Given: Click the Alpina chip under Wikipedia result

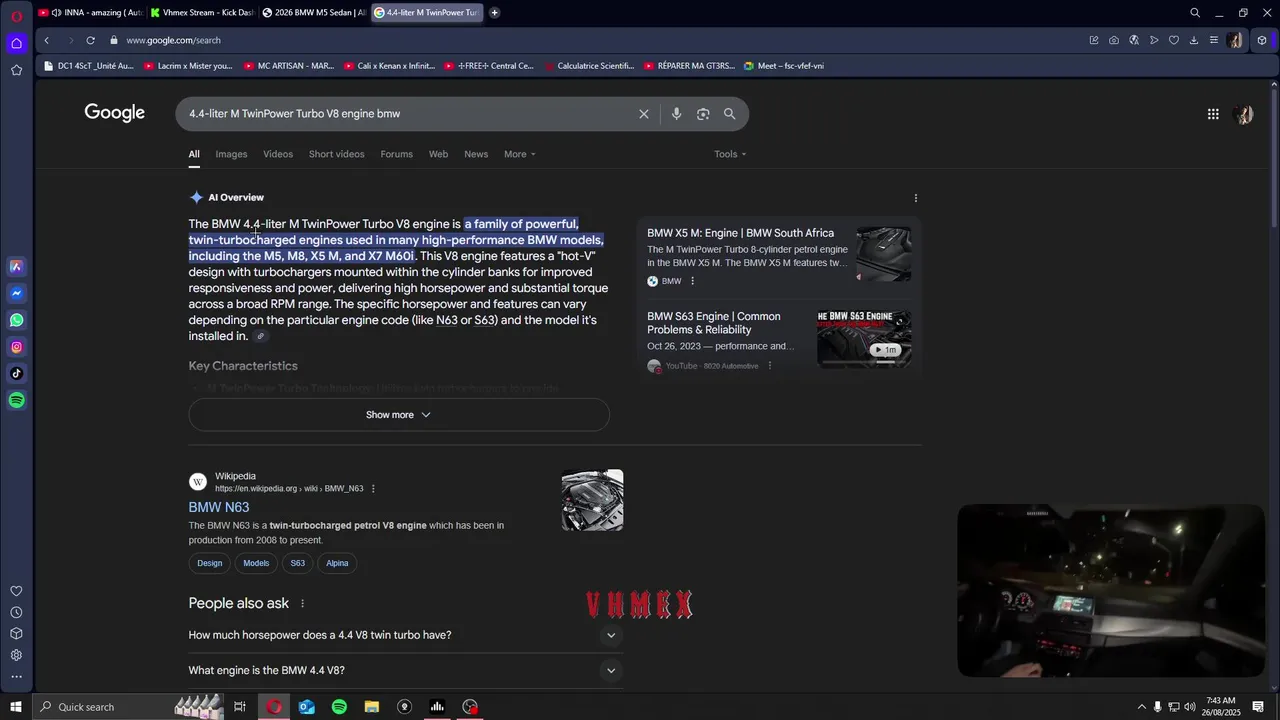Looking at the screenshot, I should click(x=337, y=563).
